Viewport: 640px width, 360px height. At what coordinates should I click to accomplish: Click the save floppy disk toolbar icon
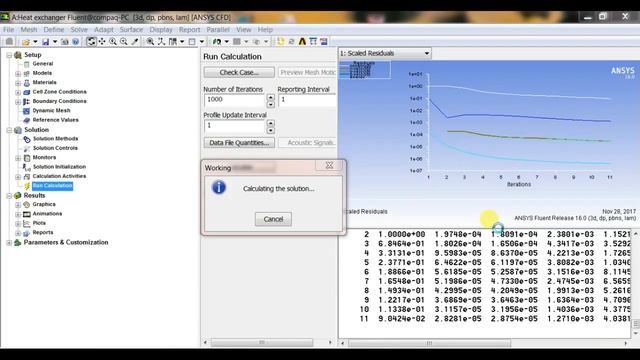pos(45,42)
